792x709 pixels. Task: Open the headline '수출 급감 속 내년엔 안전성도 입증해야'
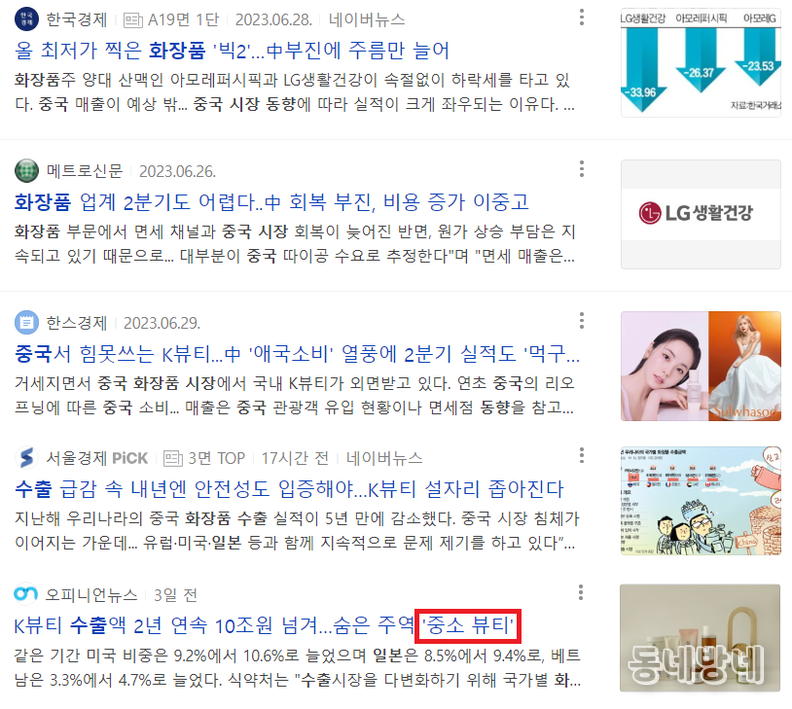pyautogui.click(x=289, y=489)
